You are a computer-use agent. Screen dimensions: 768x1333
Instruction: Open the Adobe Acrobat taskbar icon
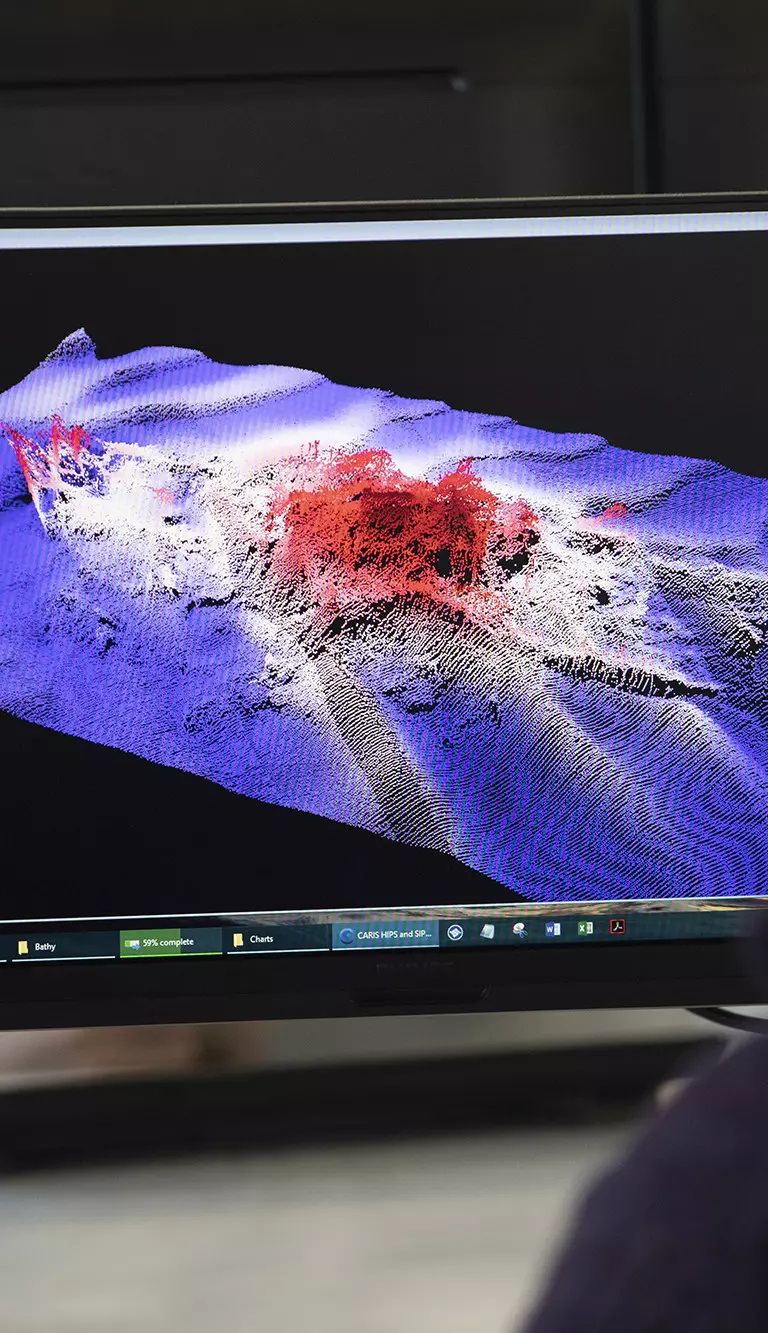pyautogui.click(x=618, y=927)
